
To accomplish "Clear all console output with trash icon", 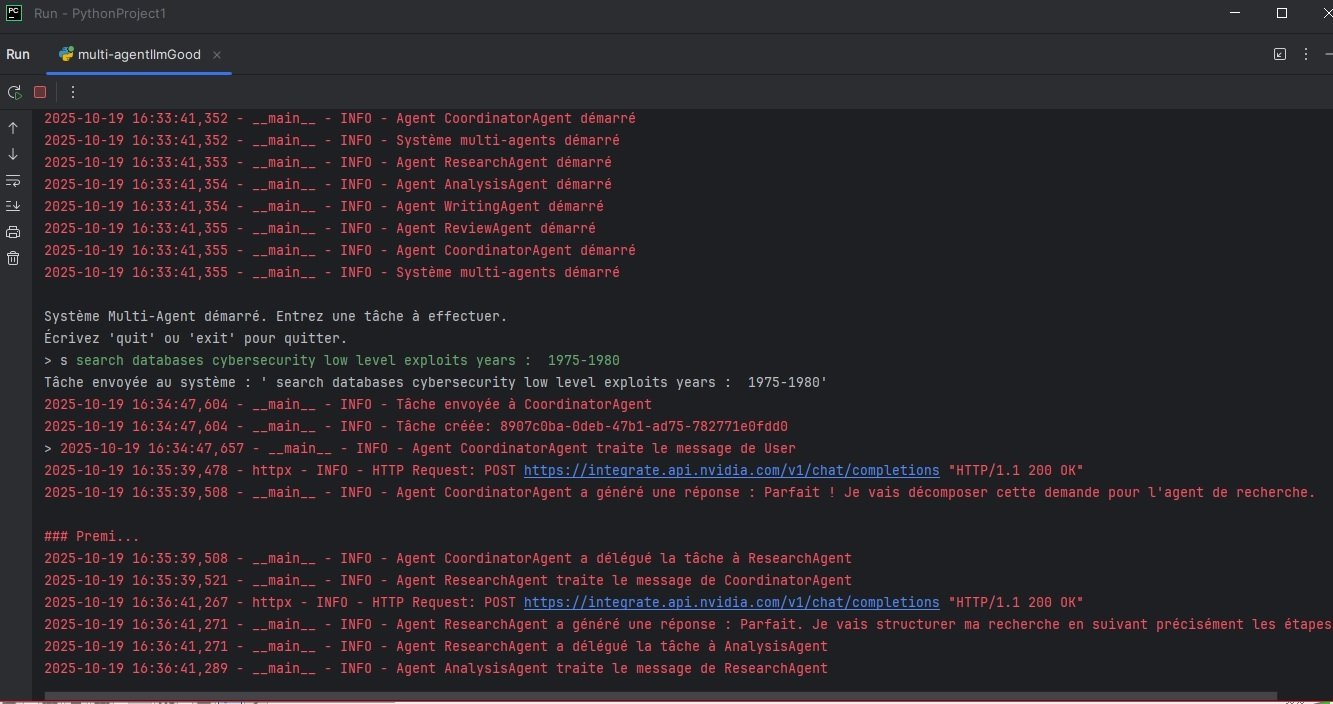I will [13, 258].
